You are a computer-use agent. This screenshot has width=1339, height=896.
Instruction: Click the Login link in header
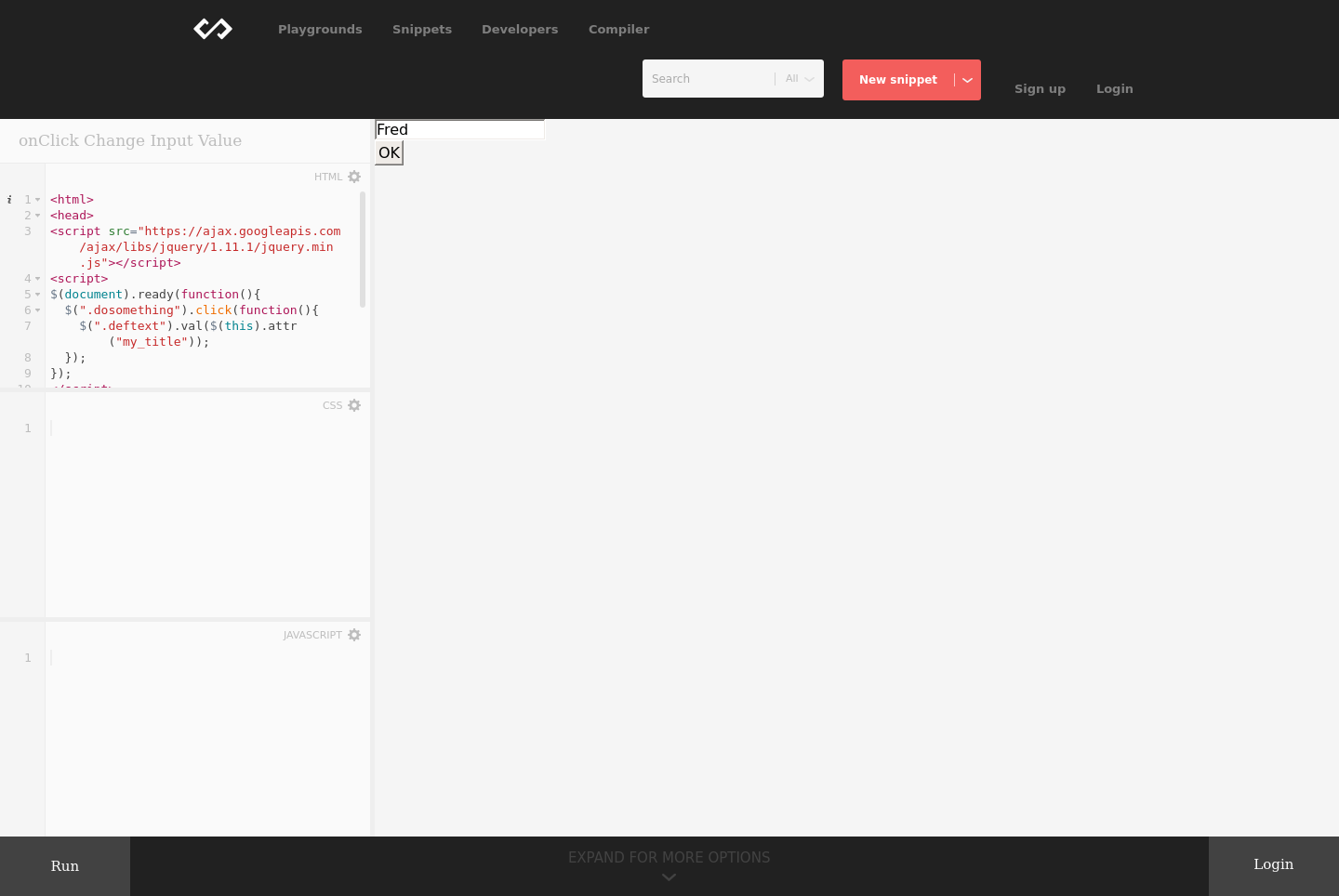(1114, 89)
